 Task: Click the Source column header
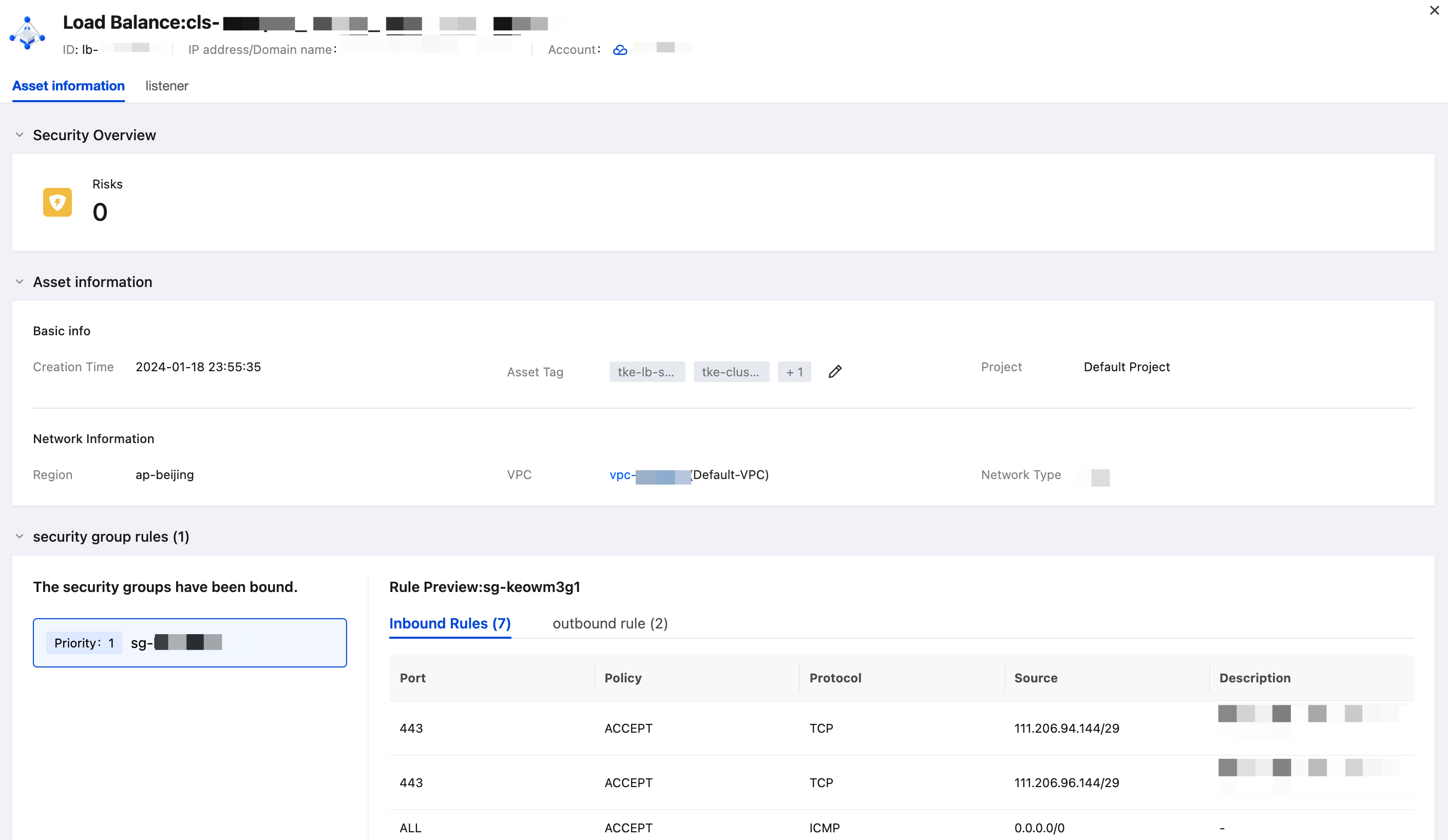tap(1036, 678)
